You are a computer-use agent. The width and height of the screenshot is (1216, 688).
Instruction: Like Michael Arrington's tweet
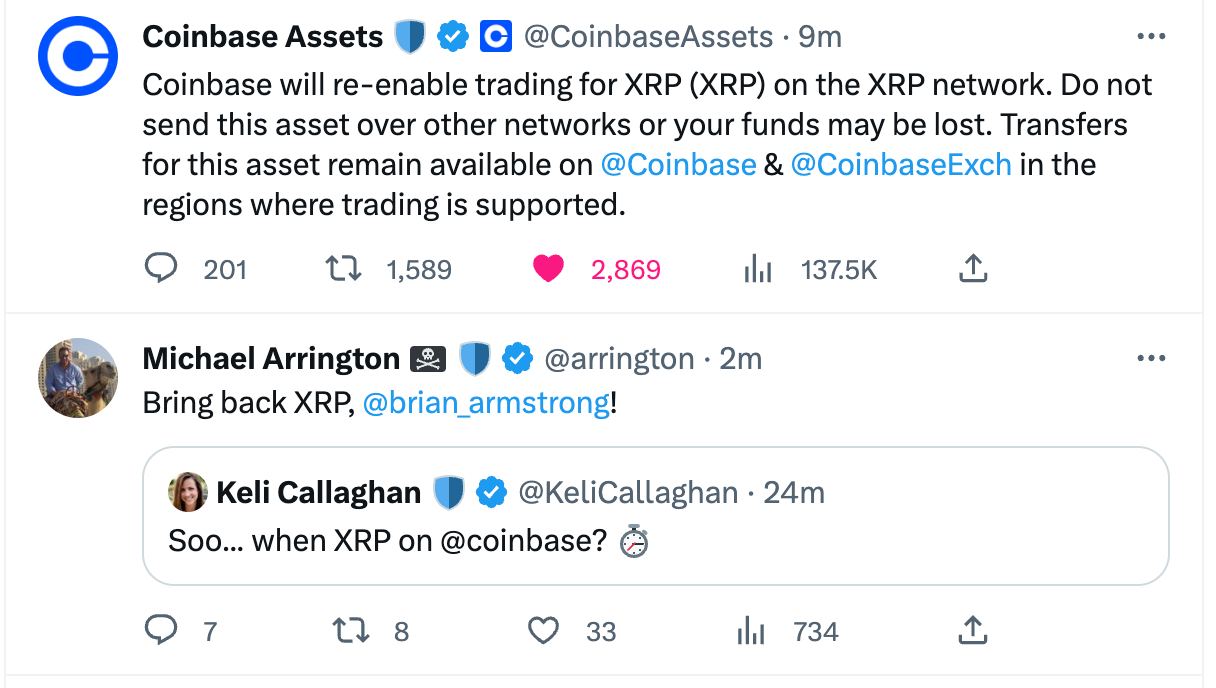543,630
